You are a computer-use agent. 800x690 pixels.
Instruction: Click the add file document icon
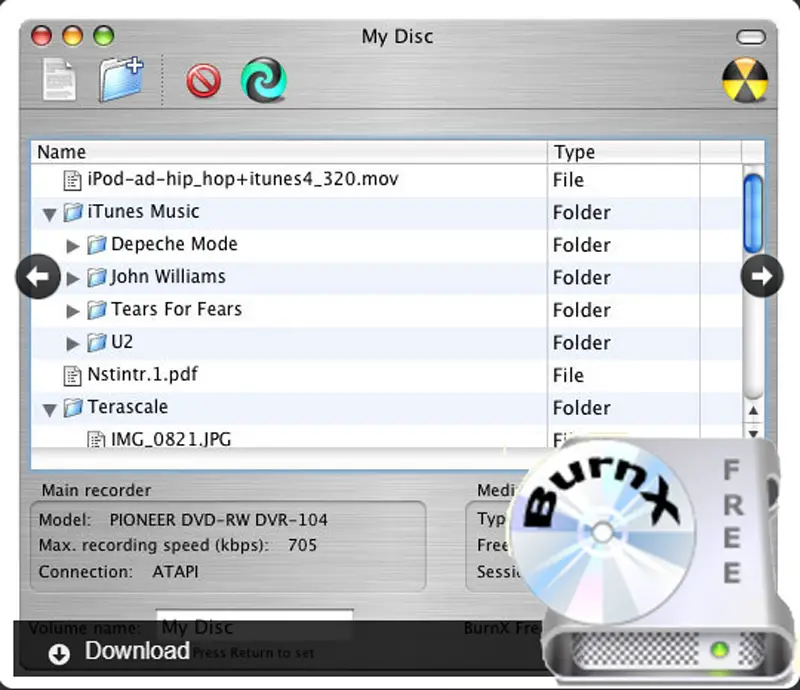pyautogui.click(x=60, y=79)
